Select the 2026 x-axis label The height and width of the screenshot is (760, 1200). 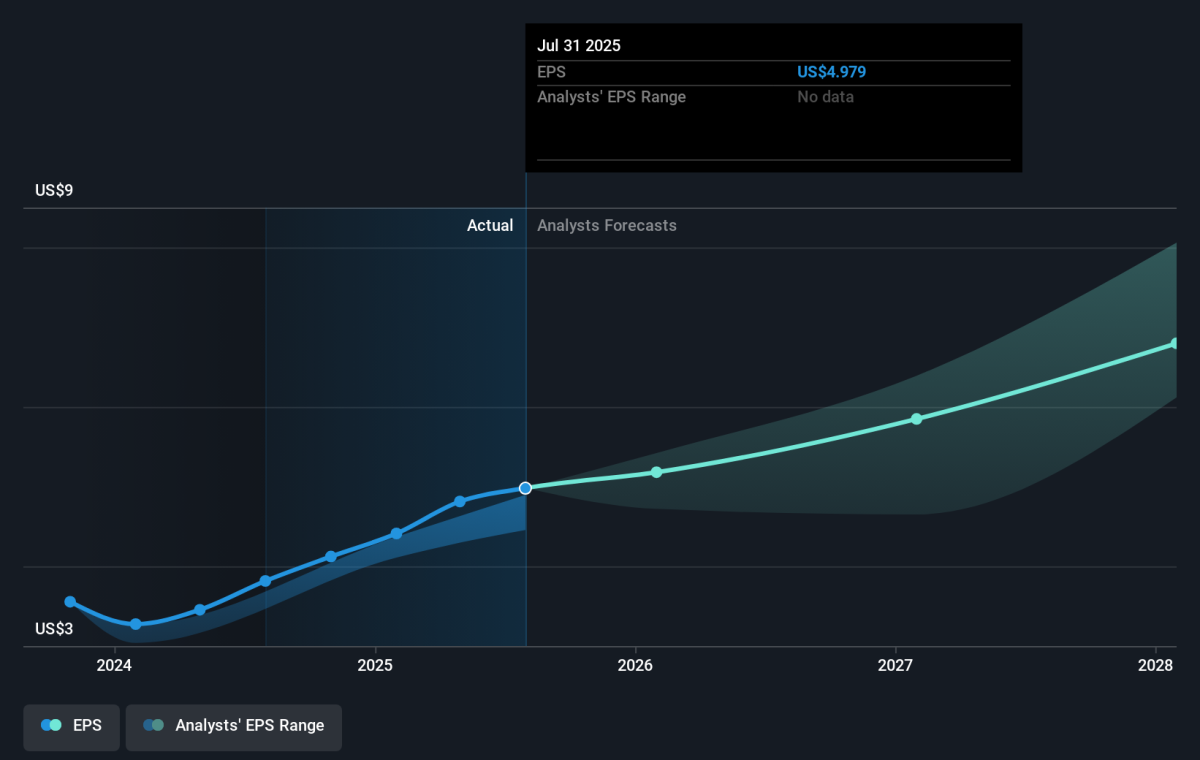click(635, 666)
